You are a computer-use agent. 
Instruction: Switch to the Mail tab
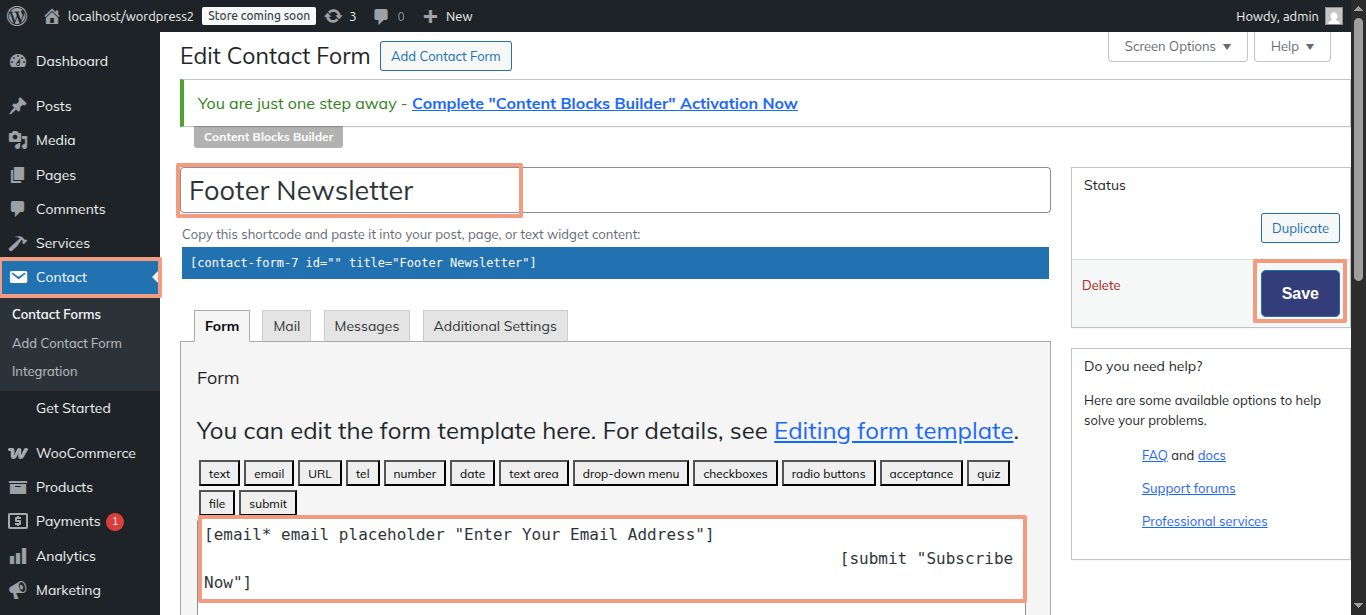coord(287,326)
